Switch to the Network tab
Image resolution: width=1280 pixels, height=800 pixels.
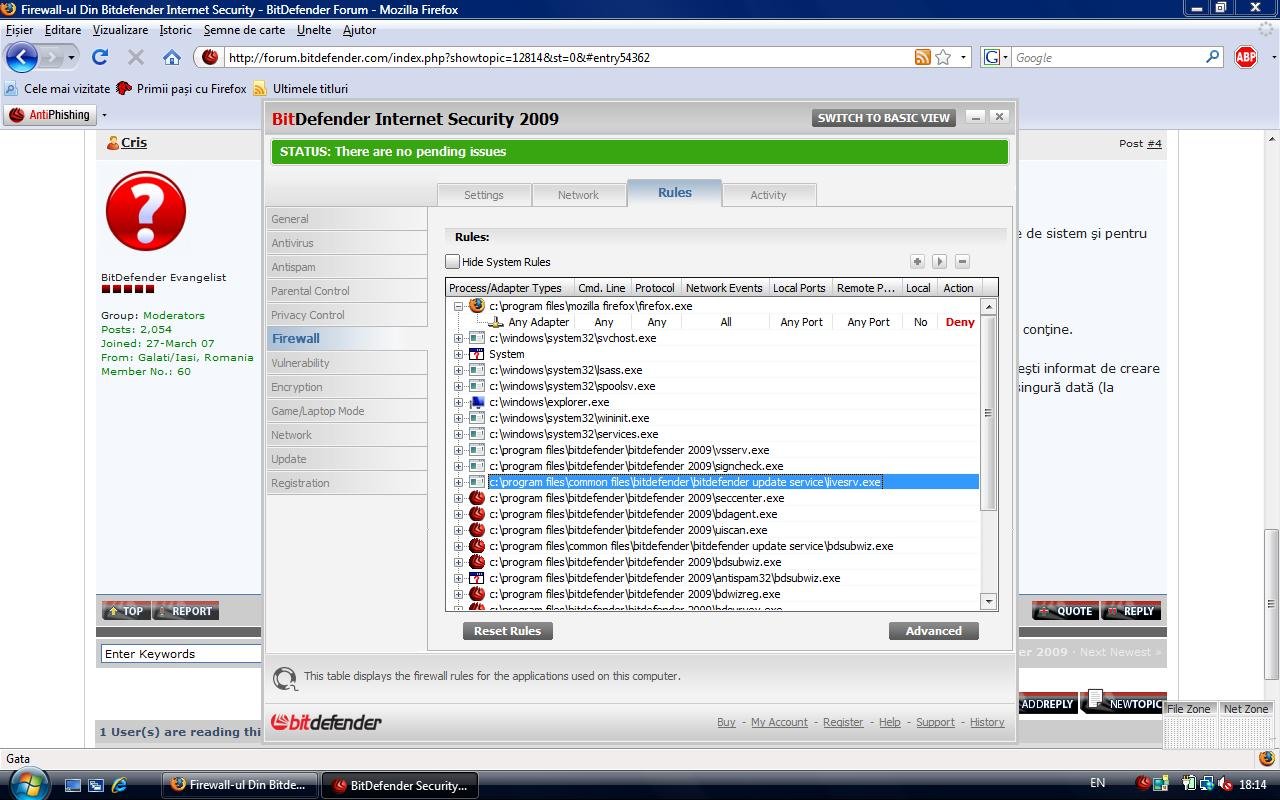pos(578,195)
